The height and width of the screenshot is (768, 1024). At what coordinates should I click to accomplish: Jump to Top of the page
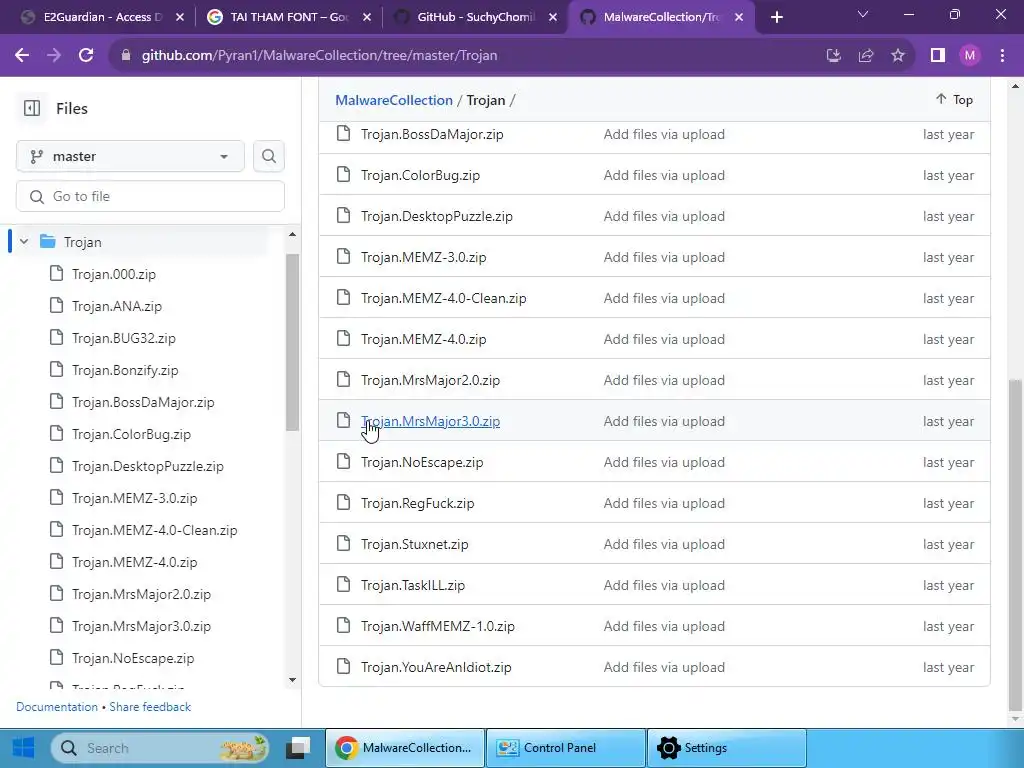(954, 99)
